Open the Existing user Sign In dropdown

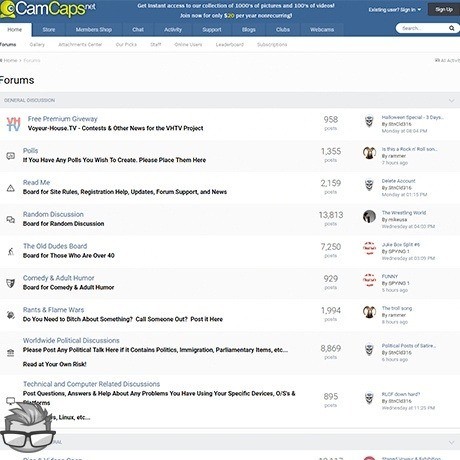pyautogui.click(x=395, y=10)
